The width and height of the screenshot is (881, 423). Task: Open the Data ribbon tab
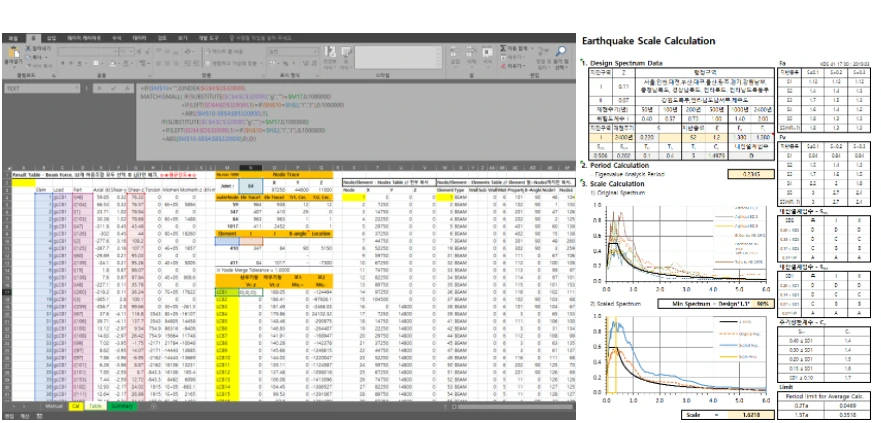click(x=139, y=38)
